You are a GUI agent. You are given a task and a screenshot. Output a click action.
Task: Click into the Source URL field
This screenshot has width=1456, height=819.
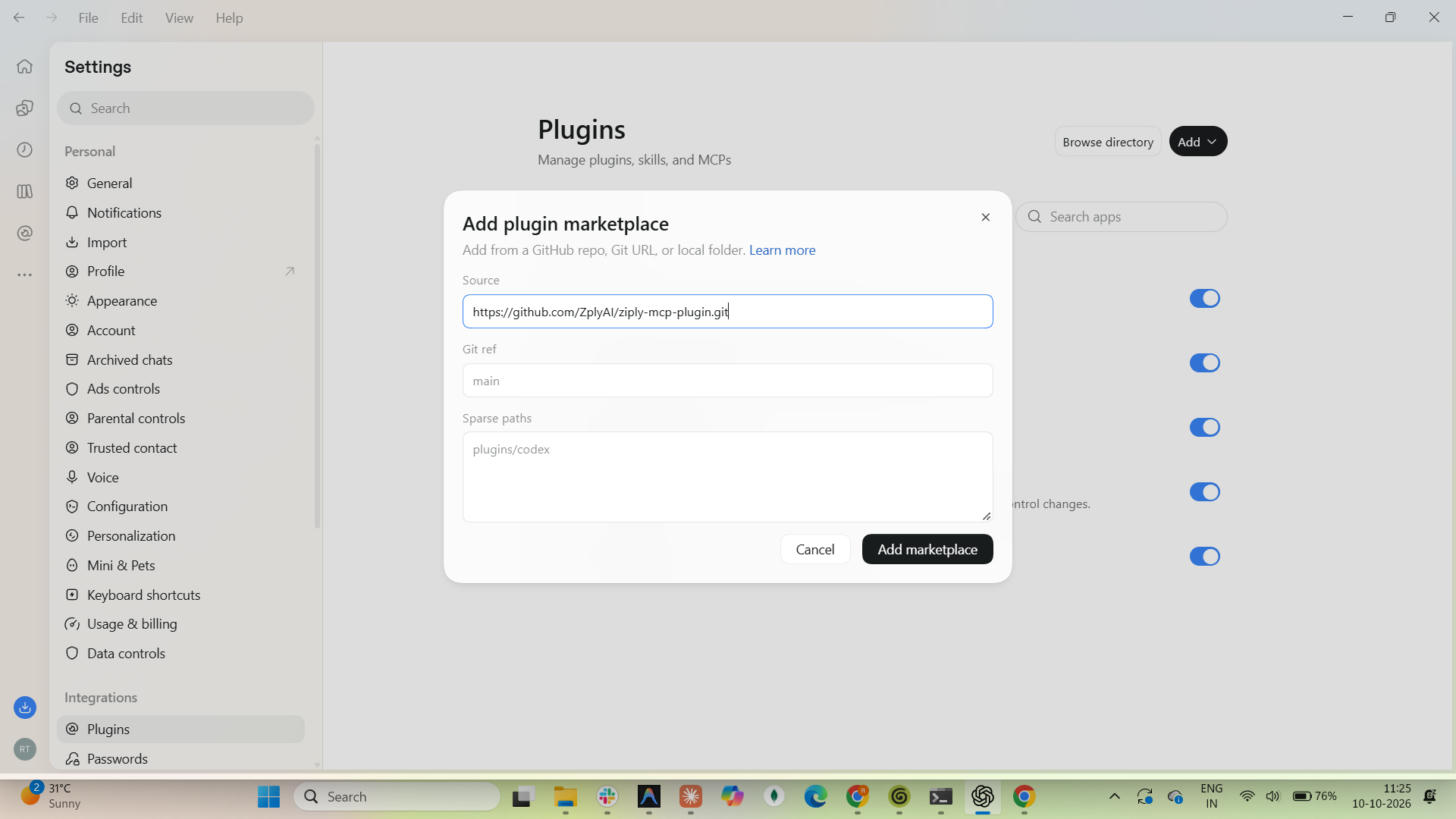tap(727, 311)
